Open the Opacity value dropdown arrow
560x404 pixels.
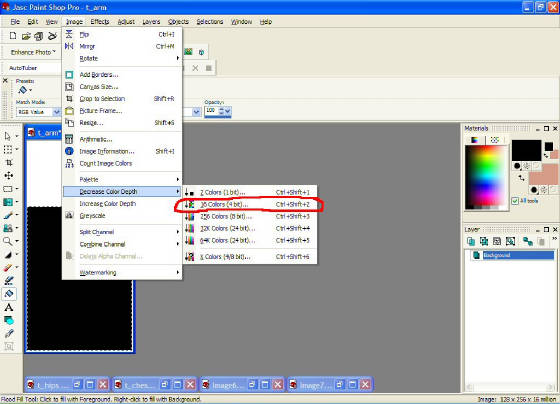(228, 112)
